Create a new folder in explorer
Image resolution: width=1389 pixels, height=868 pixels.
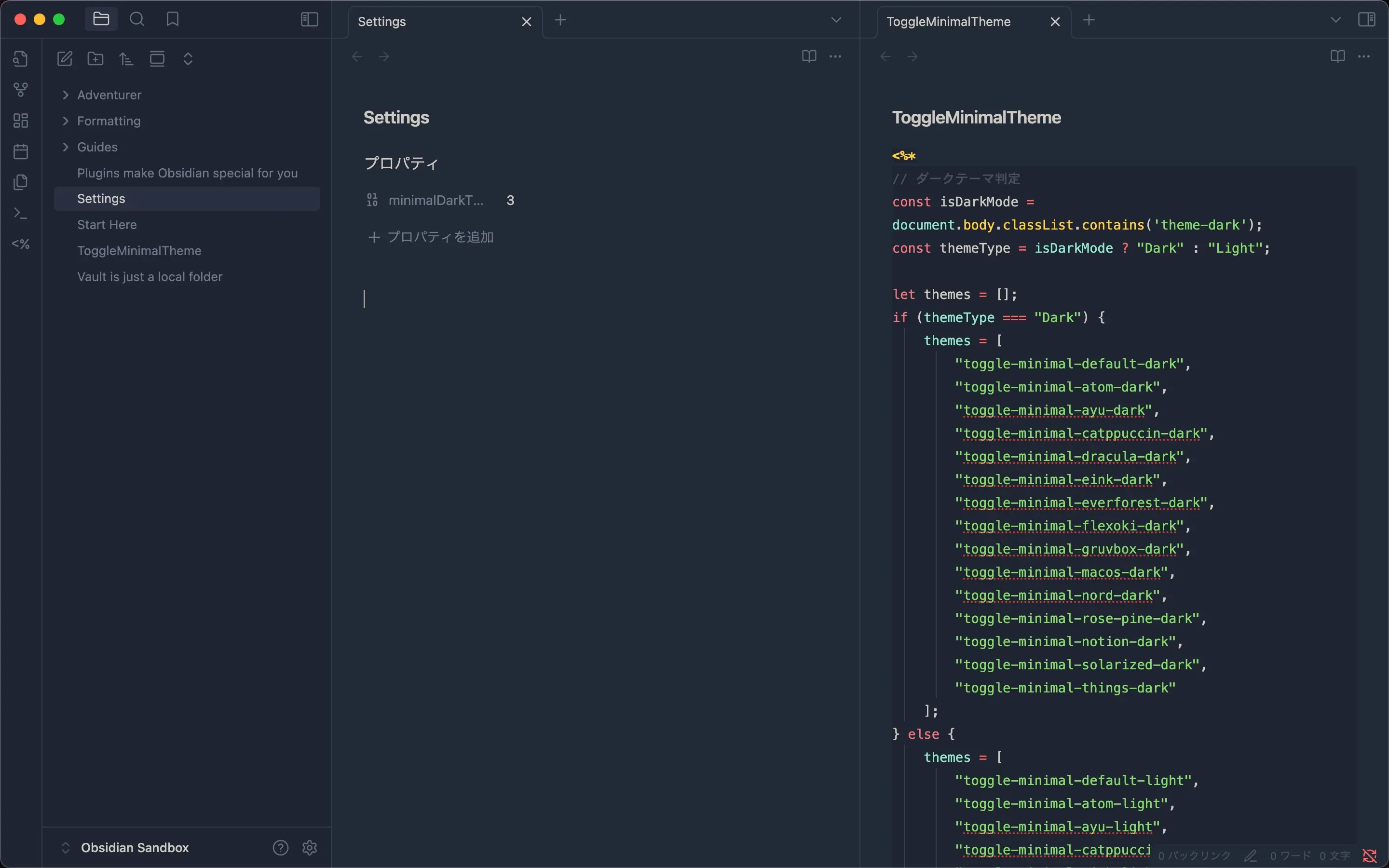click(95, 58)
